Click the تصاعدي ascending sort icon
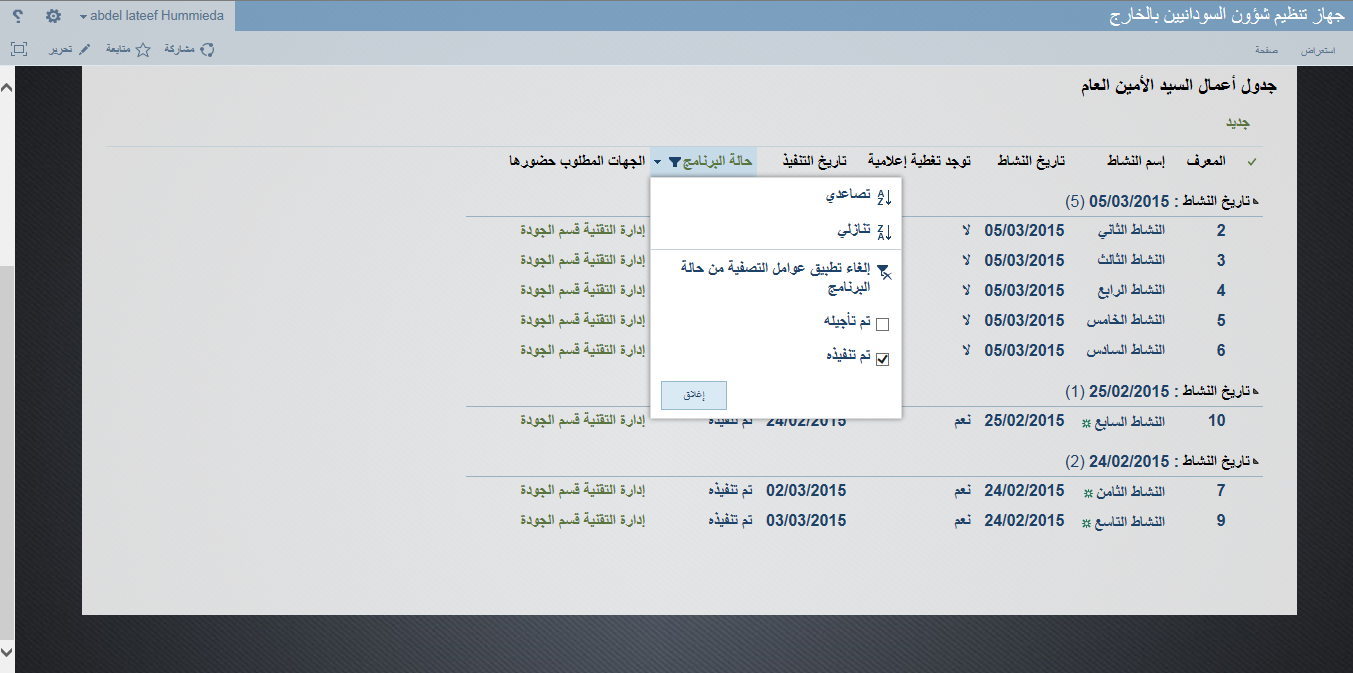This screenshot has height=673, width=1353. [x=883, y=197]
